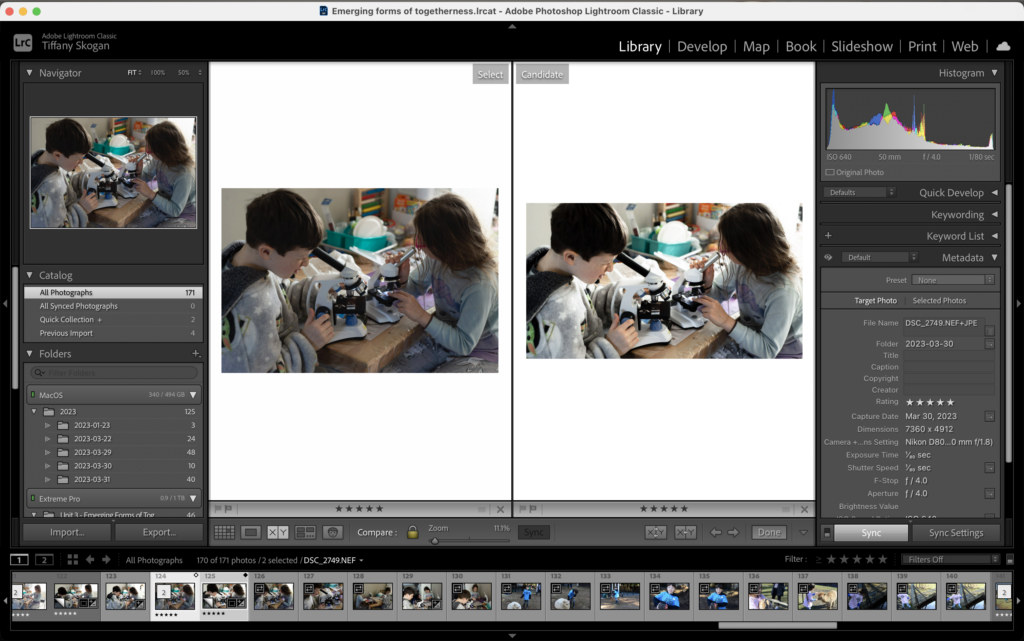Open the Metadata Default view dropdown
1024x641 pixels.
coord(880,257)
